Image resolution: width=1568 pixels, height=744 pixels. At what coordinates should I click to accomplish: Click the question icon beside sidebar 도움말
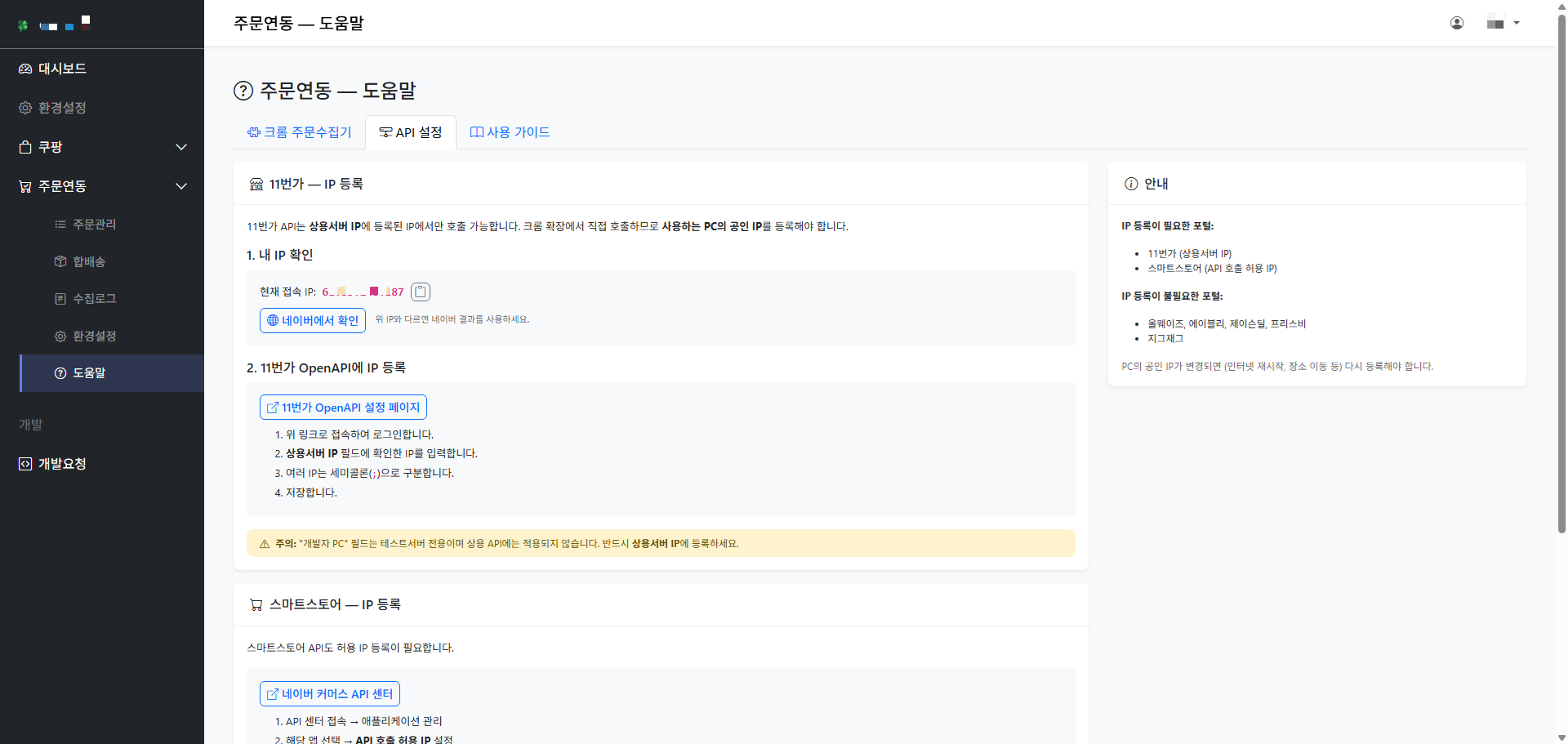60,373
